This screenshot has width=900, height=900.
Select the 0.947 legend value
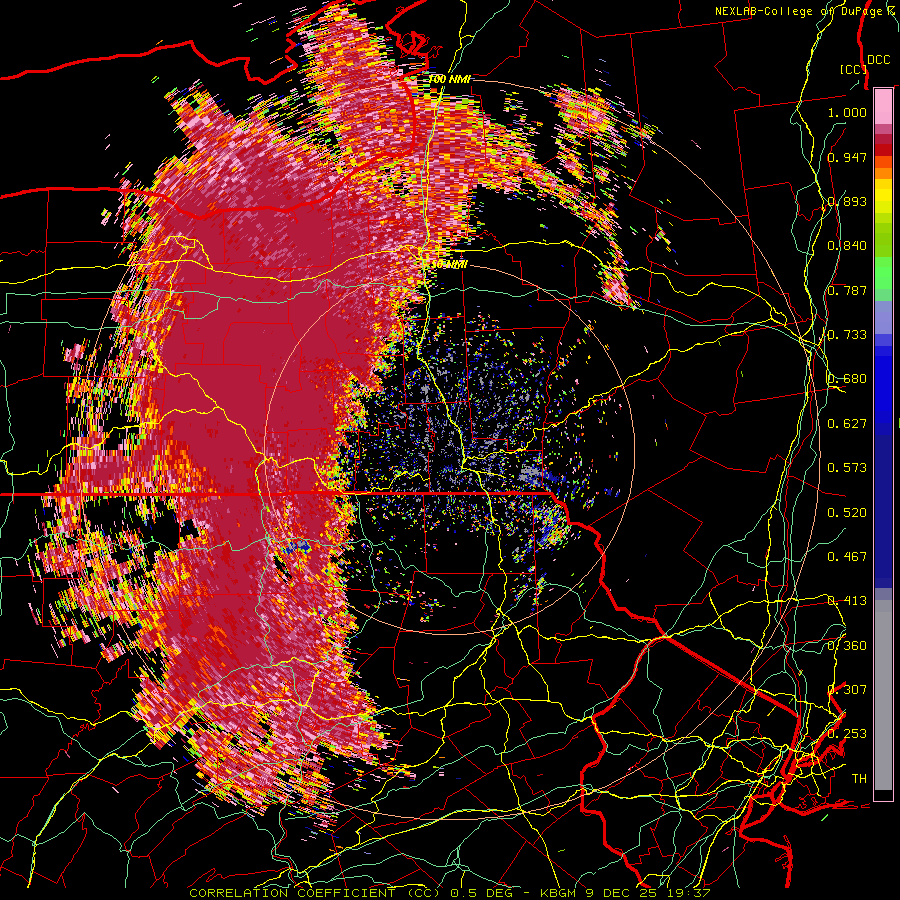(847, 157)
